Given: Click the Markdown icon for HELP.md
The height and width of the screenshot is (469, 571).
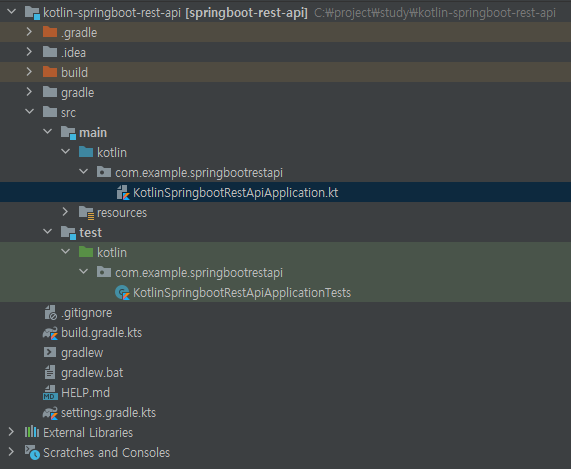Looking at the screenshot, I should pos(50,393).
